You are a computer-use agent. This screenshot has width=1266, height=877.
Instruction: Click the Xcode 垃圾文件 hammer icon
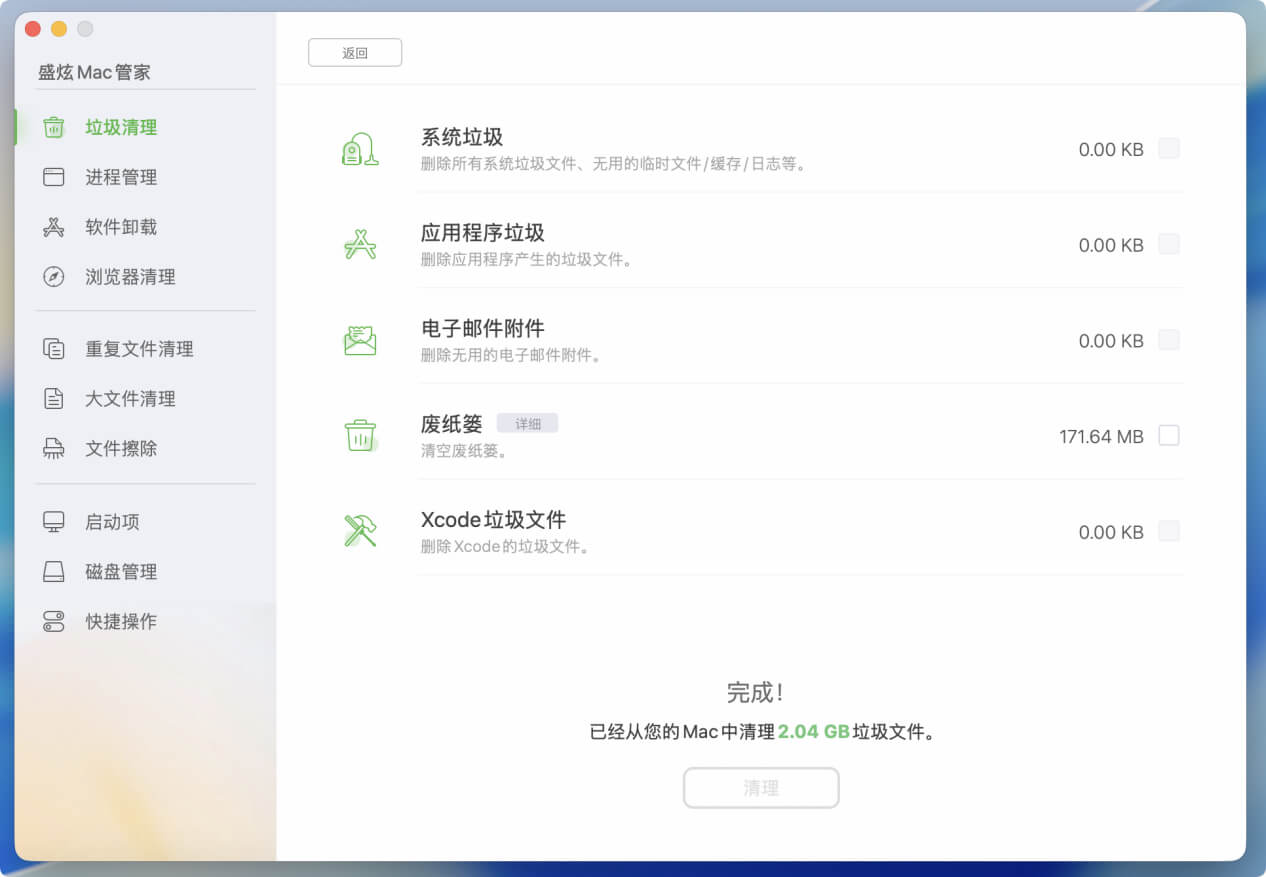[x=359, y=530]
